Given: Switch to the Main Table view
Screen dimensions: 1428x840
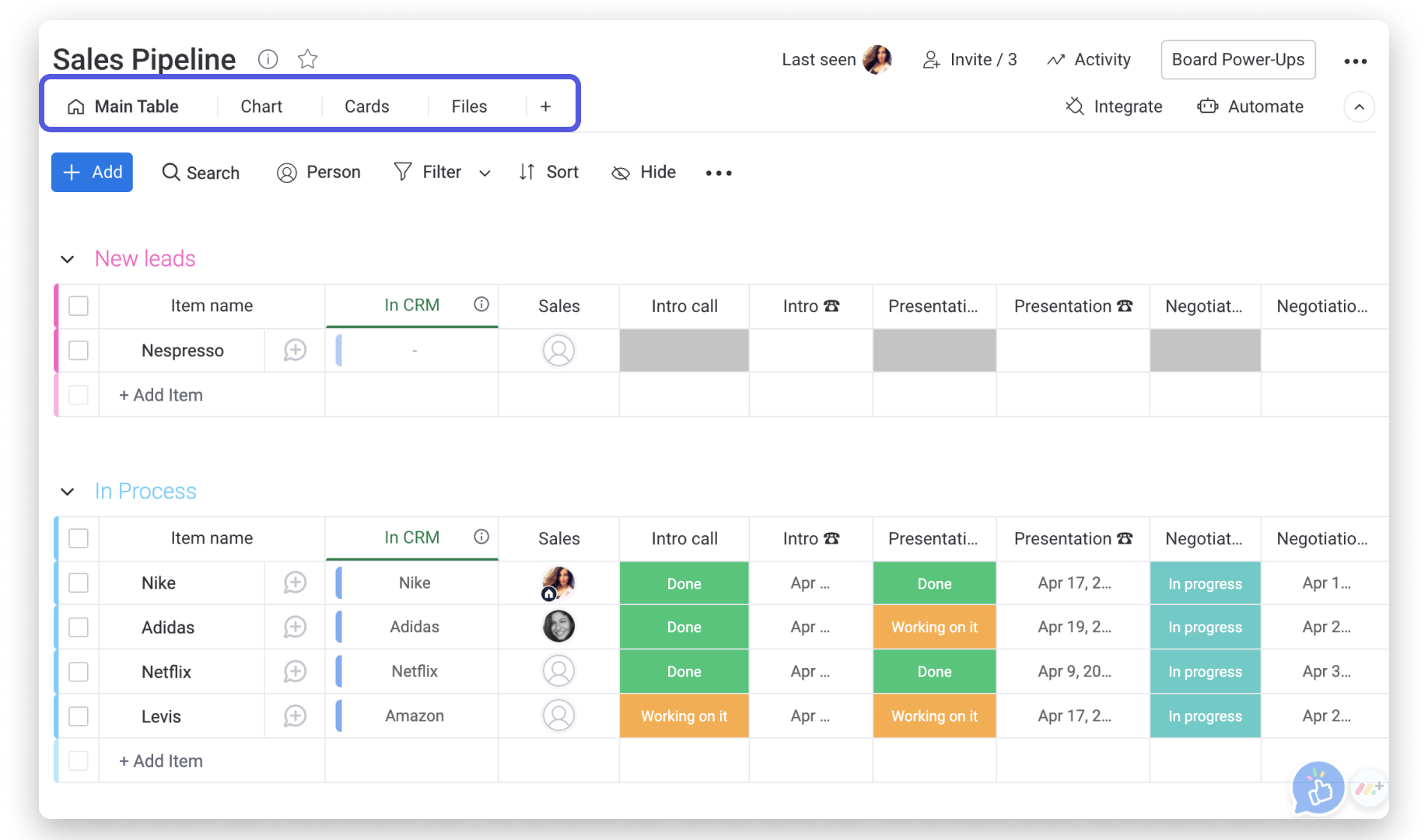Looking at the screenshot, I should pos(123,107).
